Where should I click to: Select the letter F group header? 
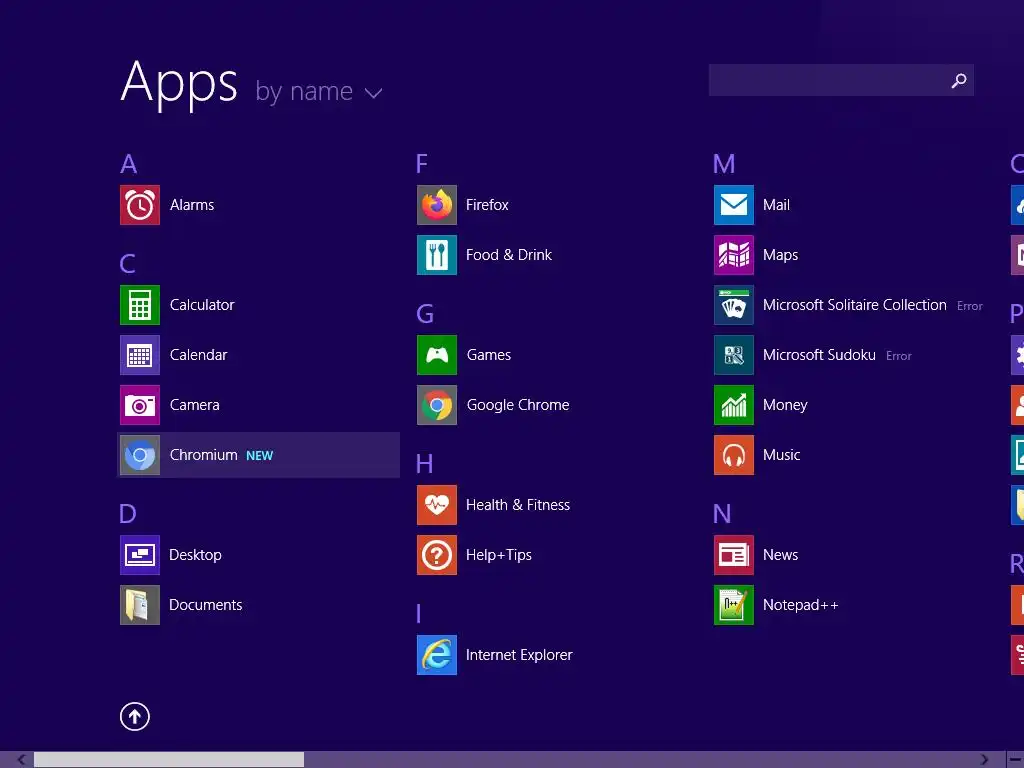tap(422, 163)
